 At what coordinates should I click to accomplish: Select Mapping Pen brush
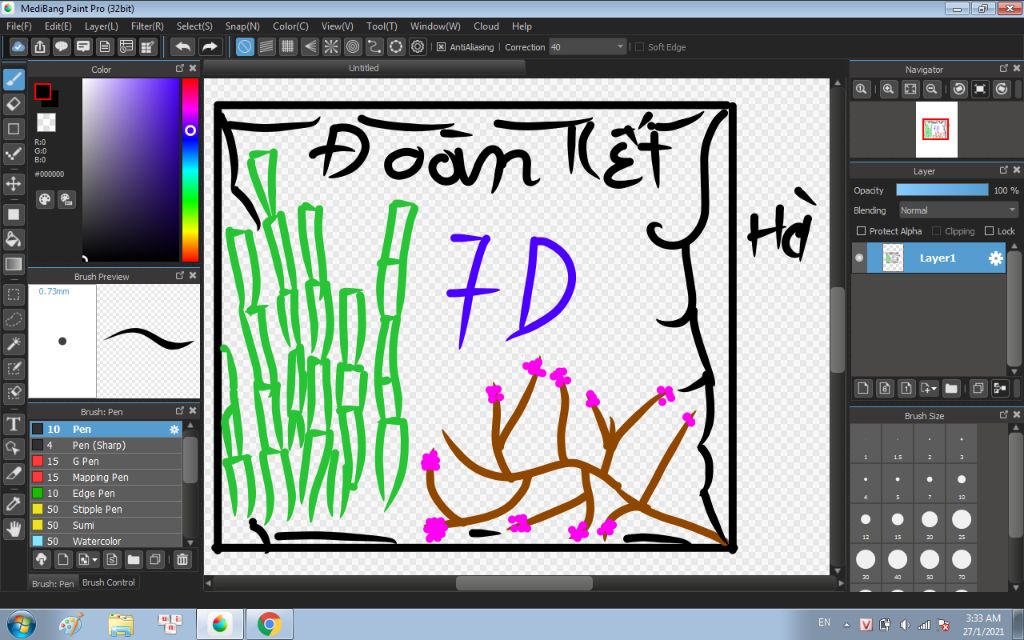(106, 477)
